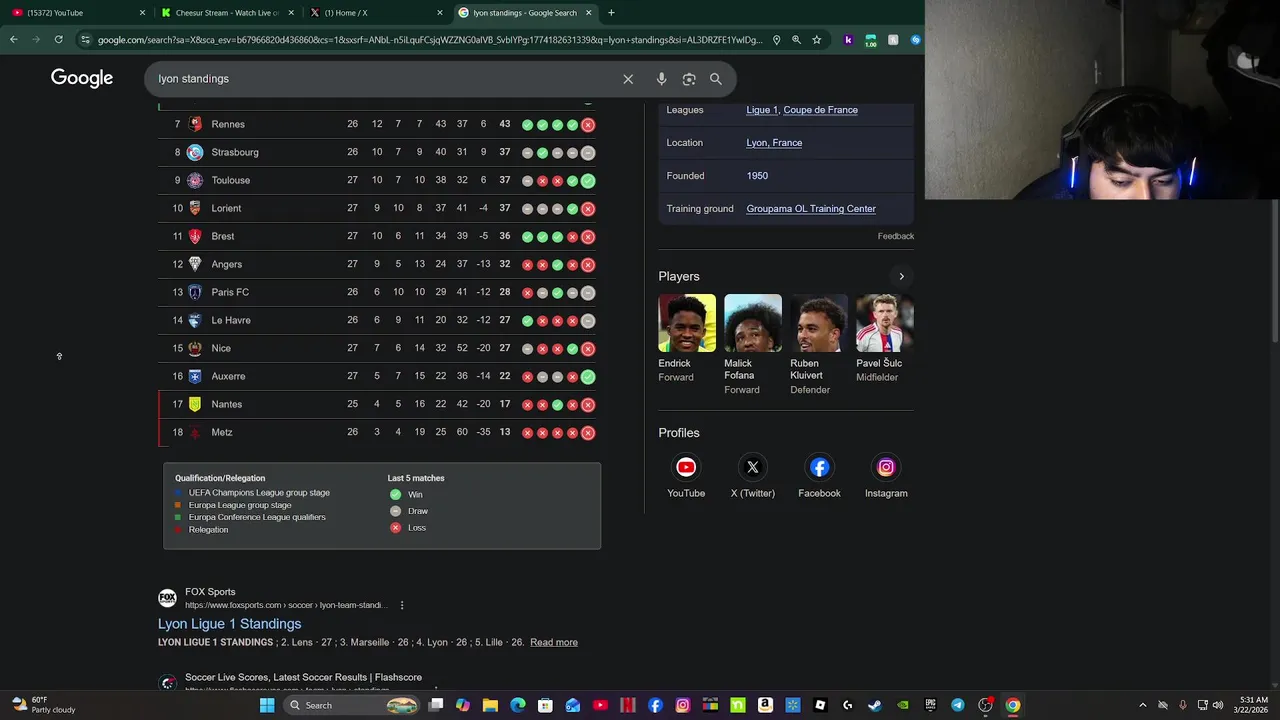Click the Nantes club crest
This screenshot has width=1280, height=720.
[x=195, y=404]
